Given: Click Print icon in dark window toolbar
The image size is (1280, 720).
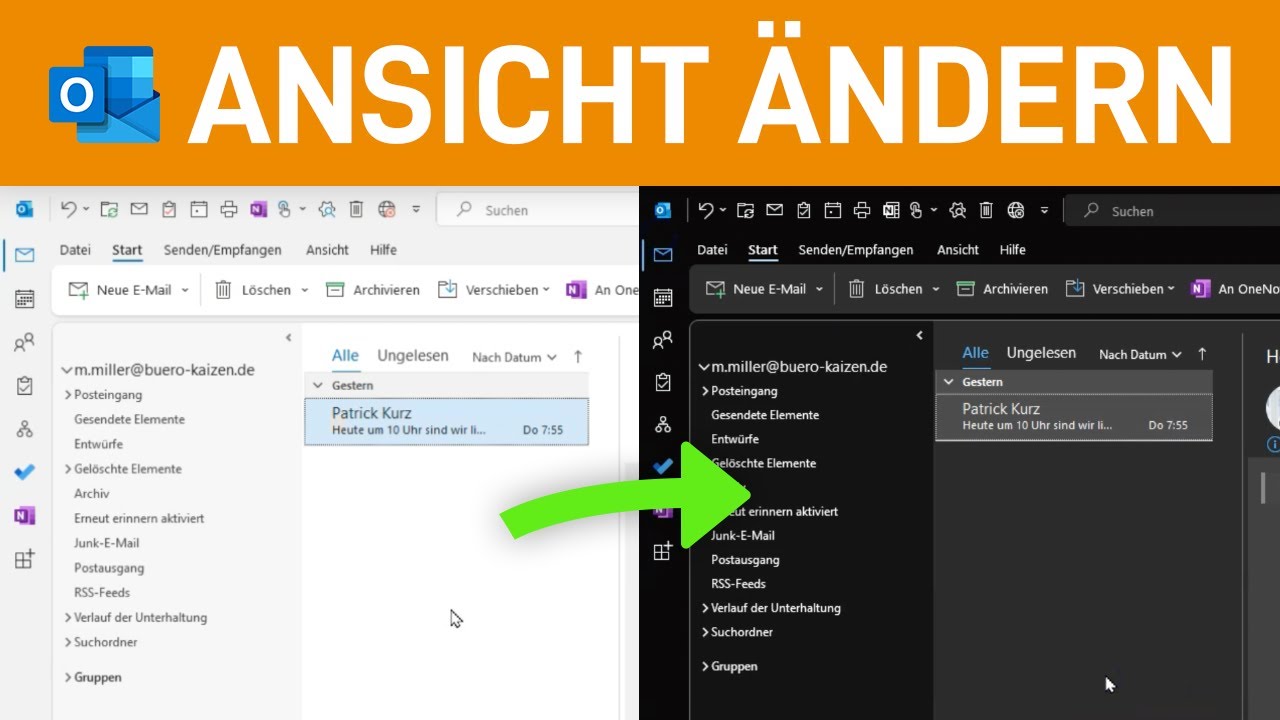Looking at the screenshot, I should (862, 210).
